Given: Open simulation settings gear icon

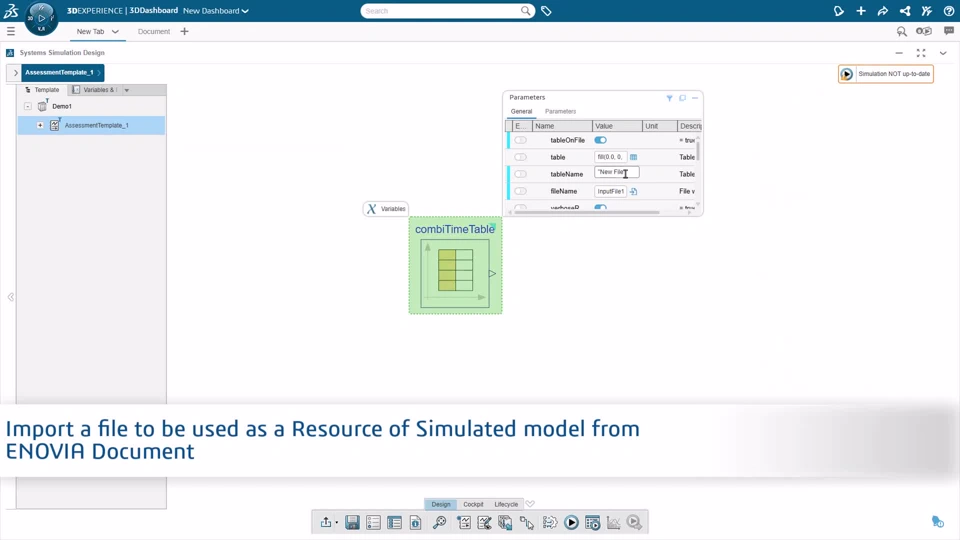Looking at the screenshot, I should point(550,522).
